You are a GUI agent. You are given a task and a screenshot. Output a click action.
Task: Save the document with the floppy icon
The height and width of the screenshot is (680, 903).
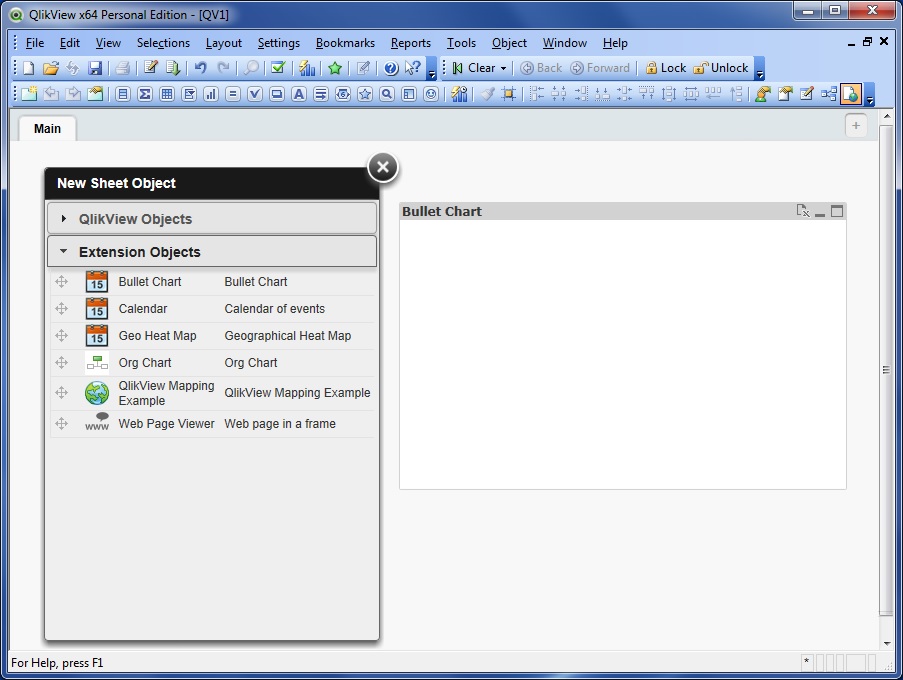pyautogui.click(x=95, y=68)
